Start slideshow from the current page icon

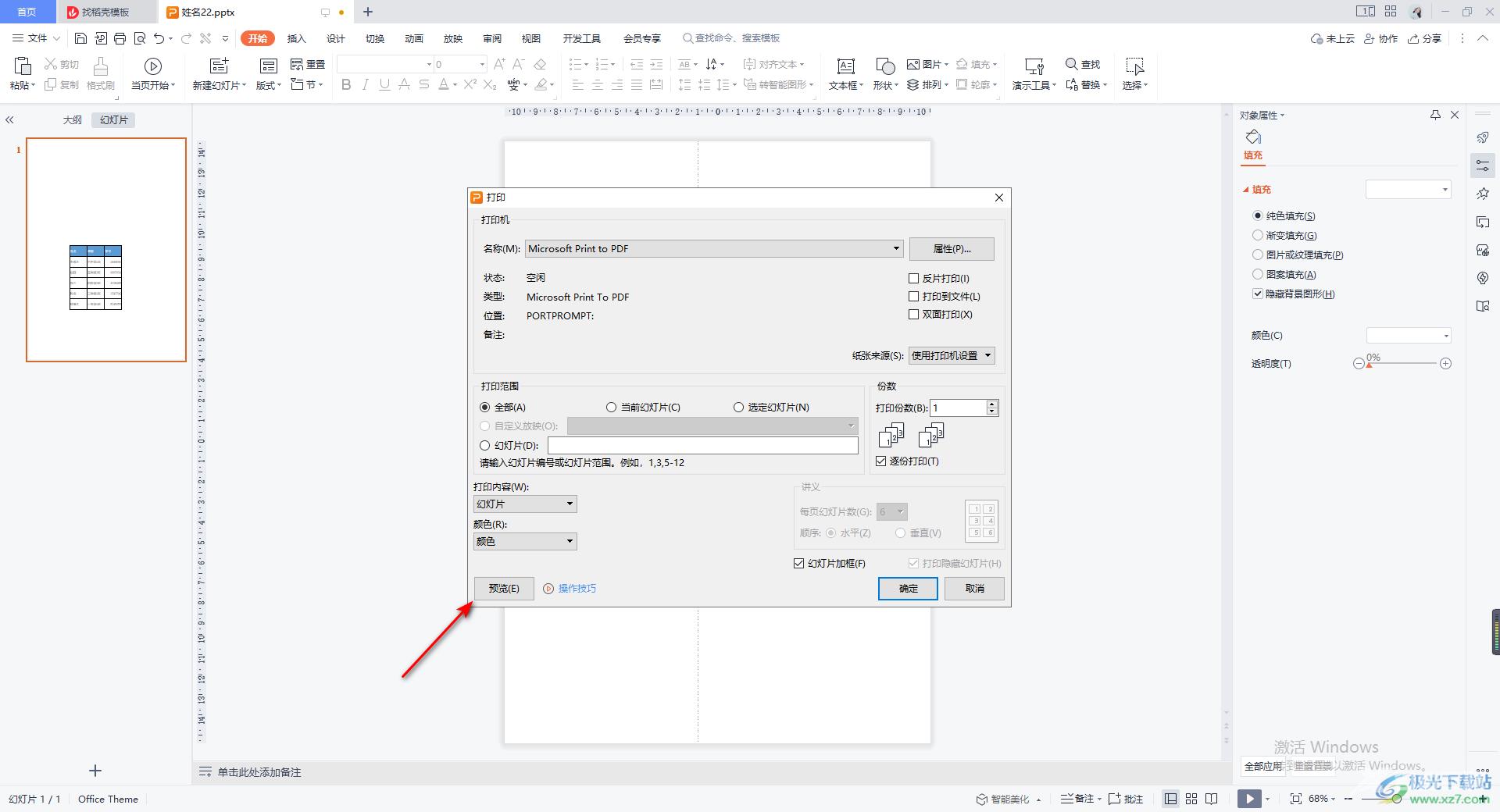click(x=153, y=66)
